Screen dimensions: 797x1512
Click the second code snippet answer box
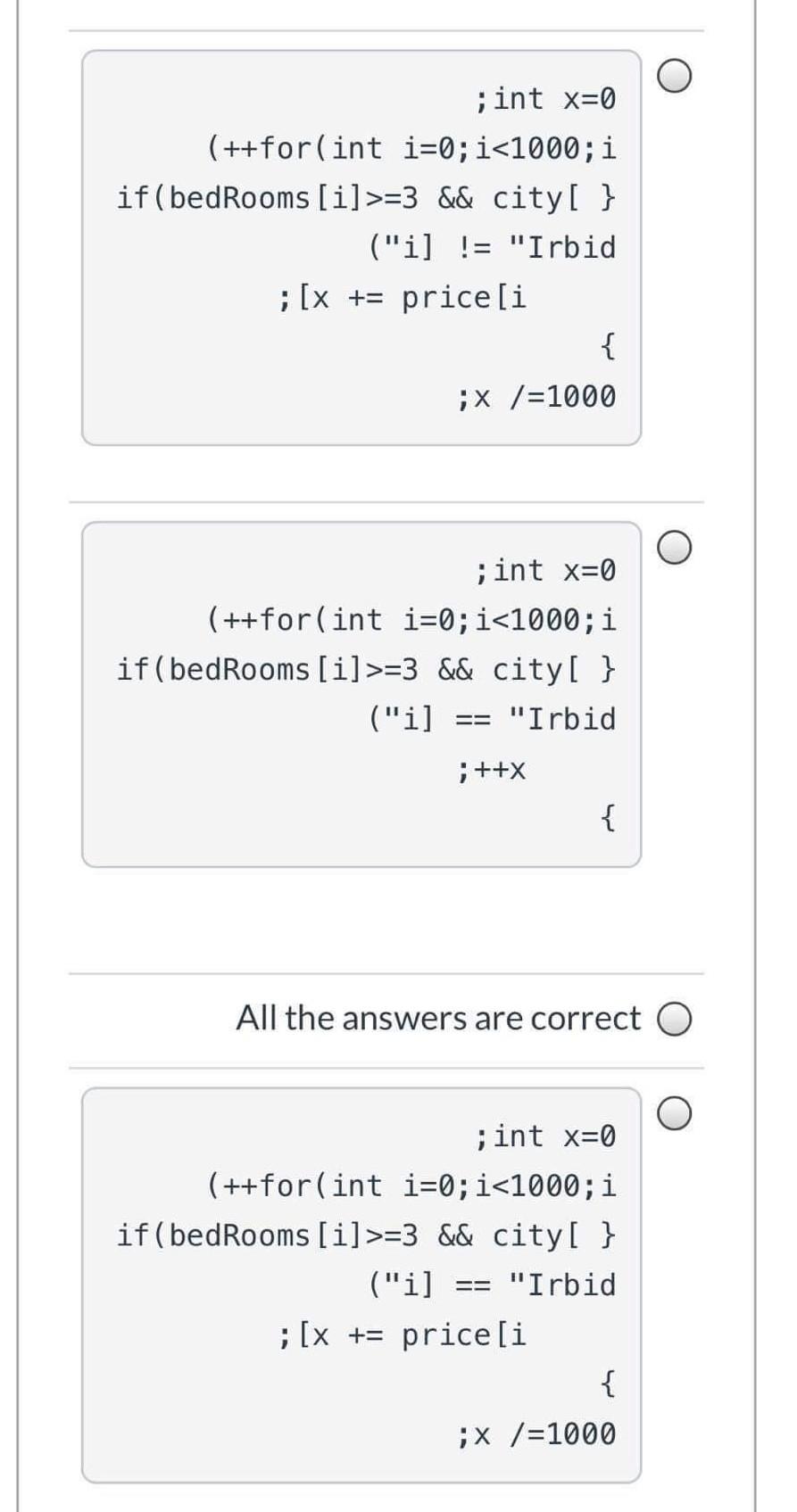point(361,696)
